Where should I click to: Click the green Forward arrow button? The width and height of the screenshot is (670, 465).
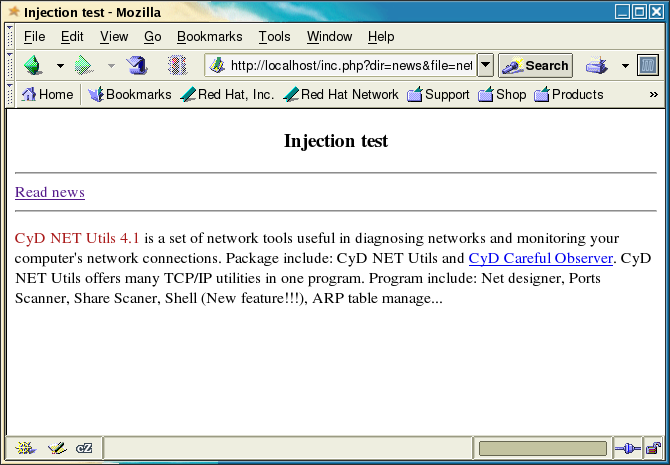point(84,65)
